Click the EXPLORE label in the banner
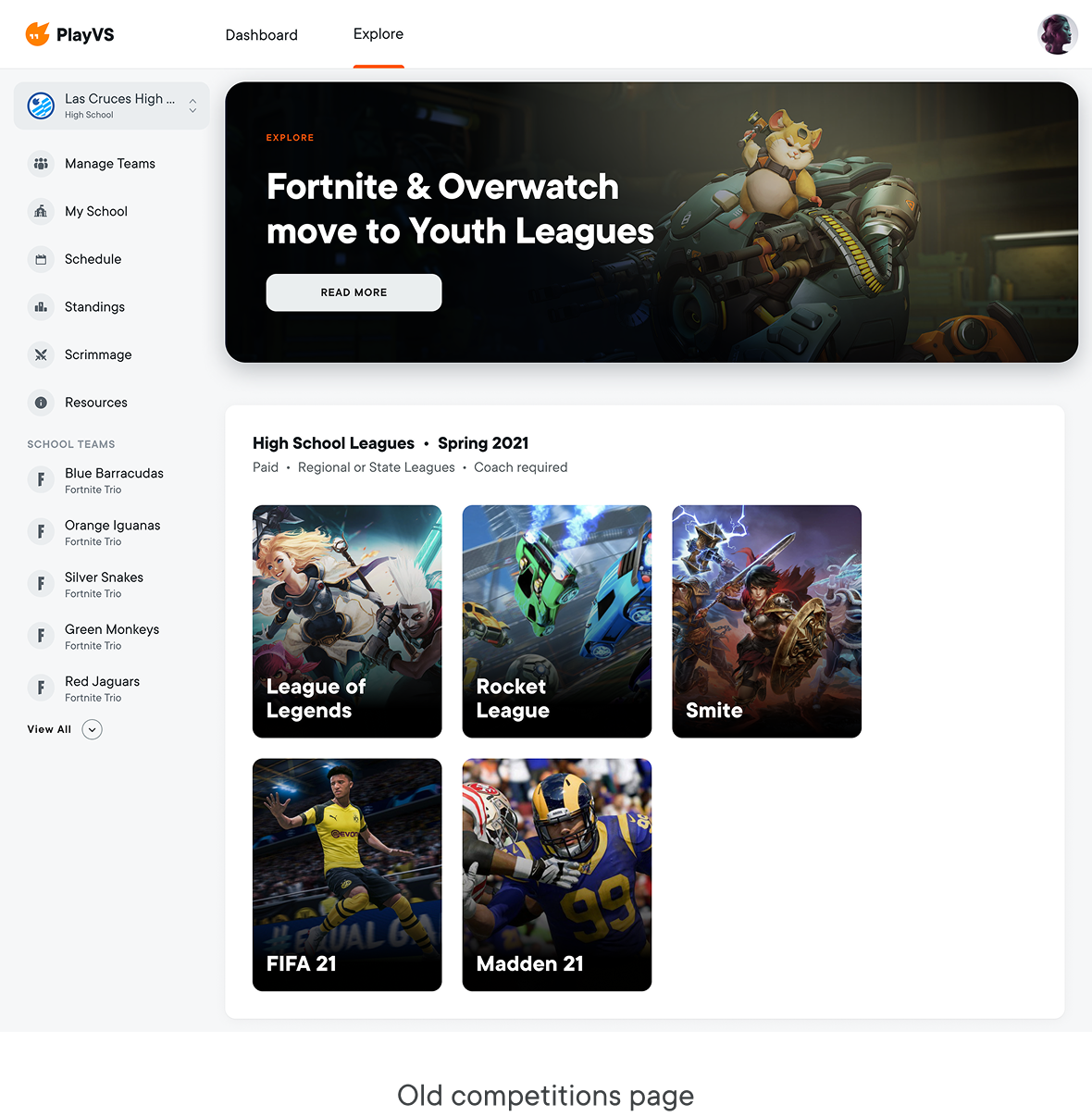Viewport: 1092px width, 1117px height. tap(290, 138)
